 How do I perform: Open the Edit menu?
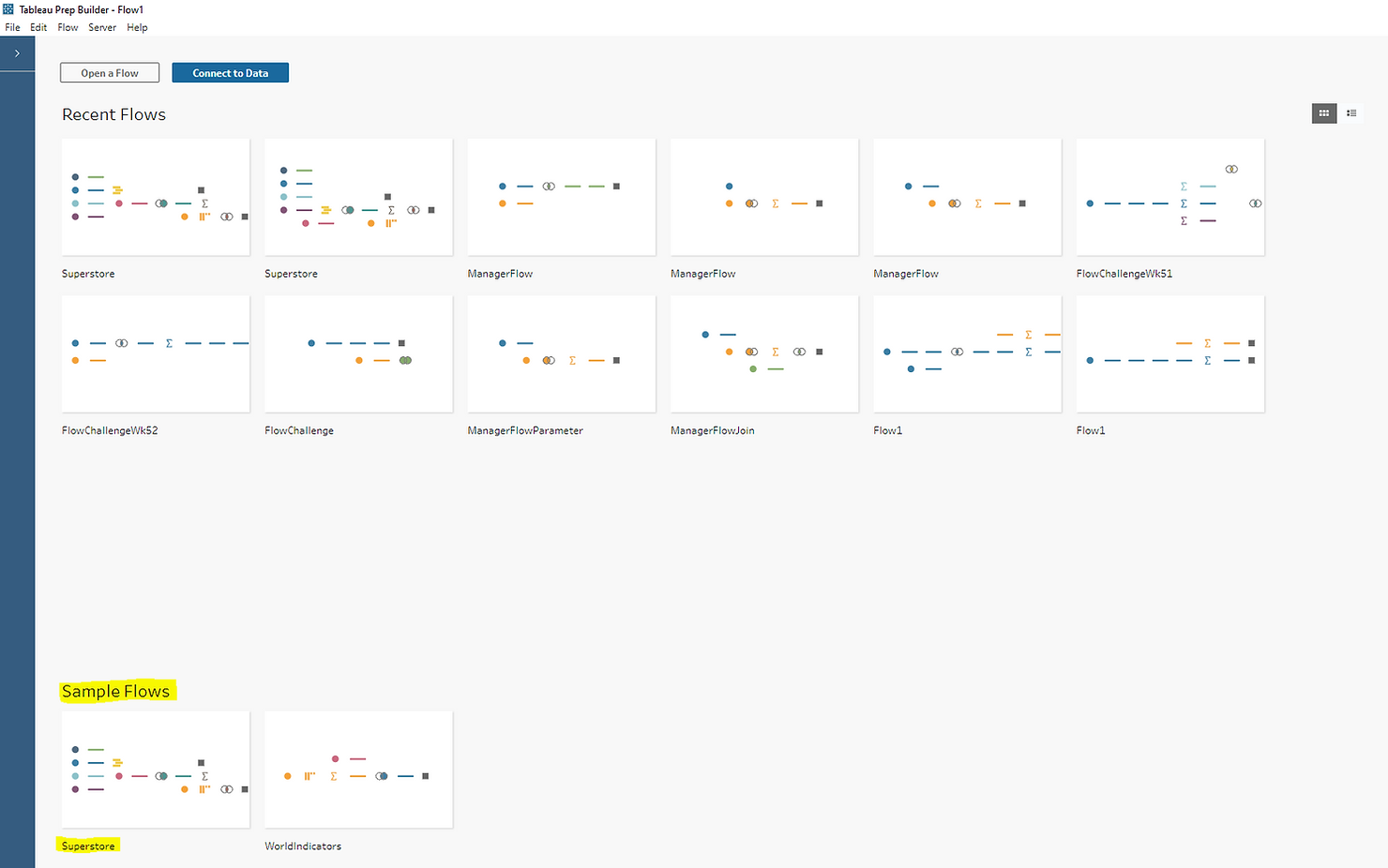[x=38, y=27]
